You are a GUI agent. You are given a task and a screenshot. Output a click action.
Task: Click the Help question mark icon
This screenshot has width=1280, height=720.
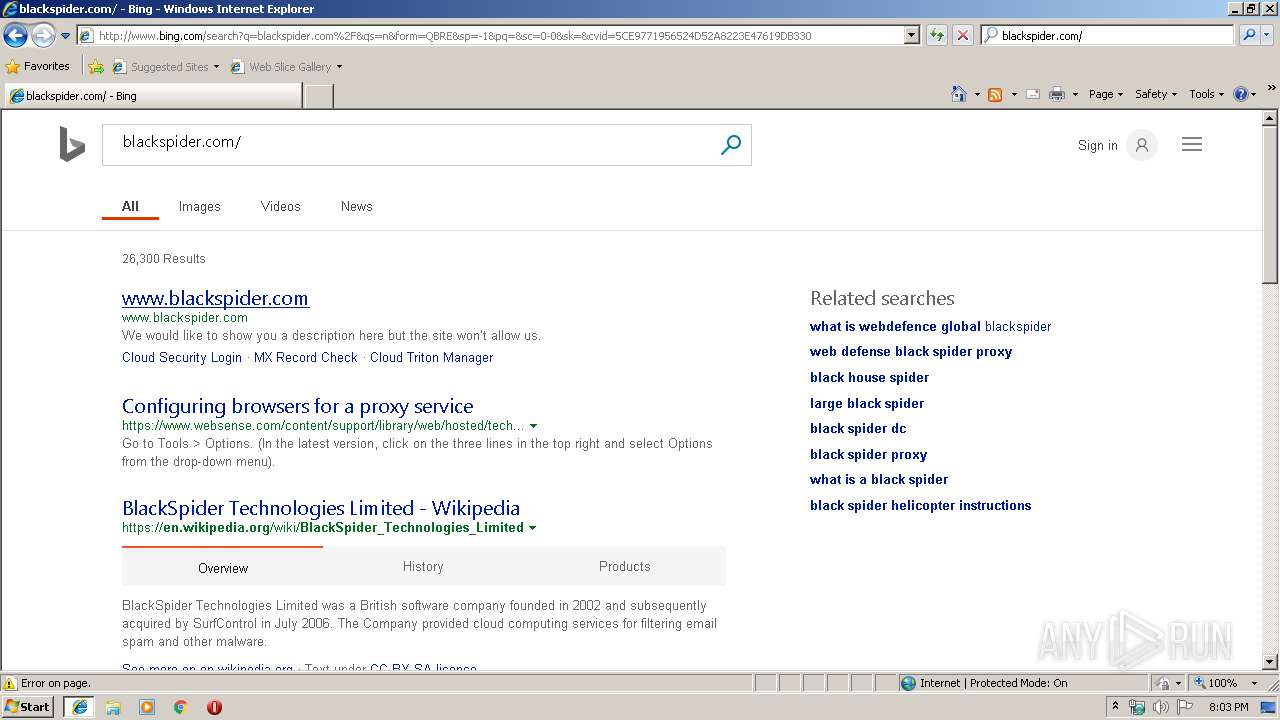click(1241, 94)
